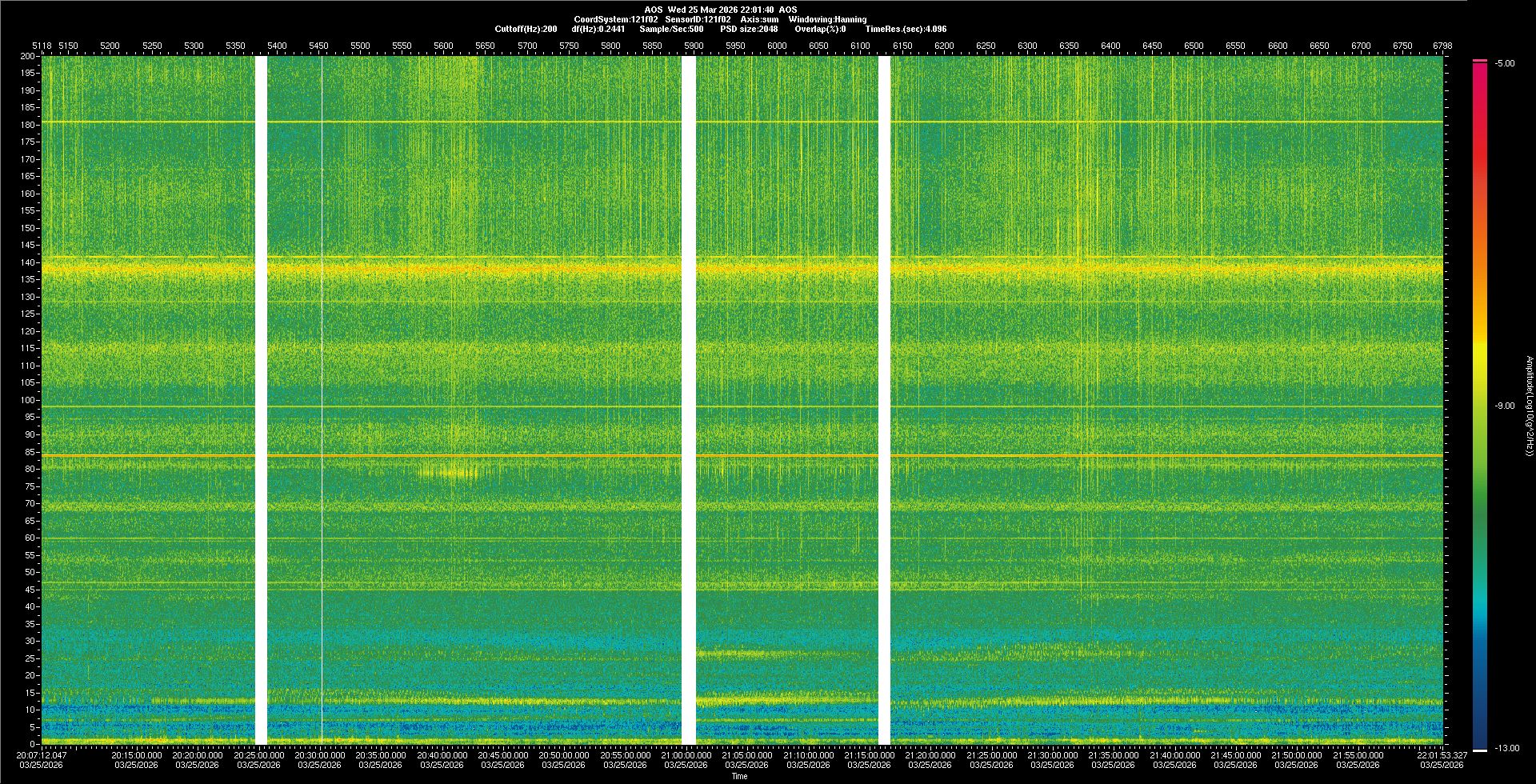Select the -13.00 colorbar minimum label

[x=1506, y=748]
